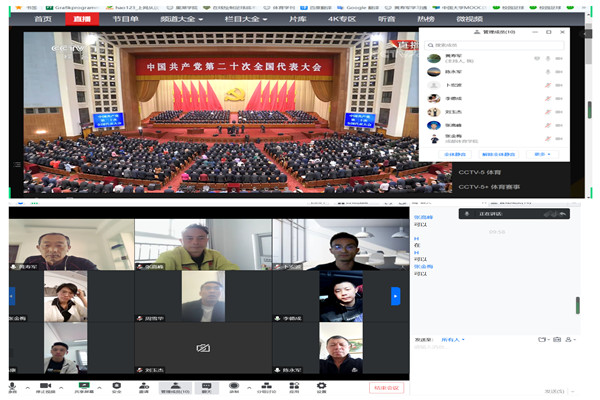Viewport: 600px width, 400px height.
Task: Click the stop video camera icon
Action: [x=47, y=385]
